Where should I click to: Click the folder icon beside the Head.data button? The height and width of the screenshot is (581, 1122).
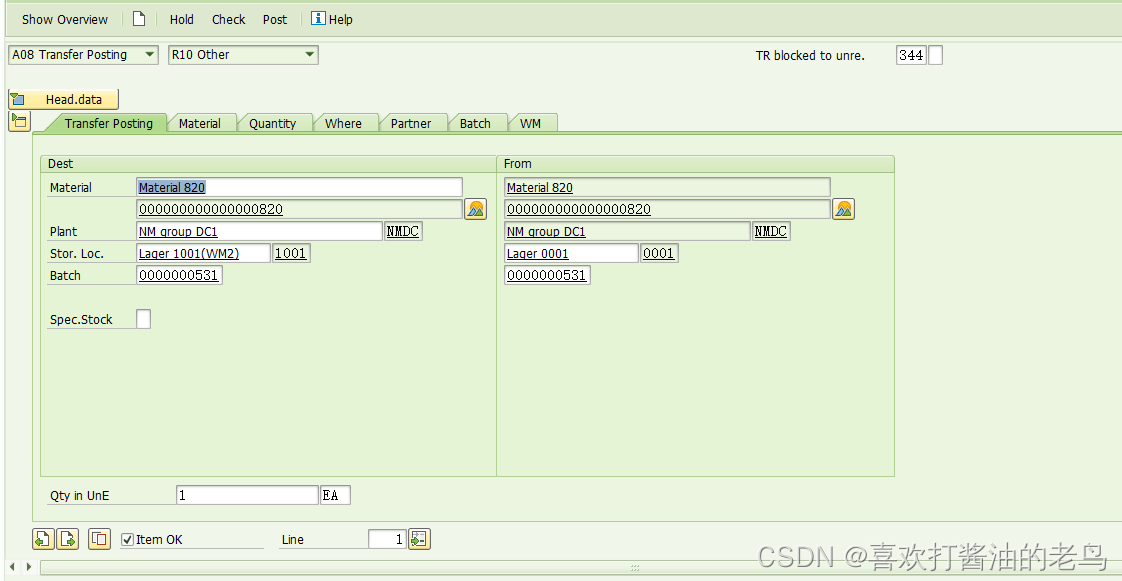19,121
